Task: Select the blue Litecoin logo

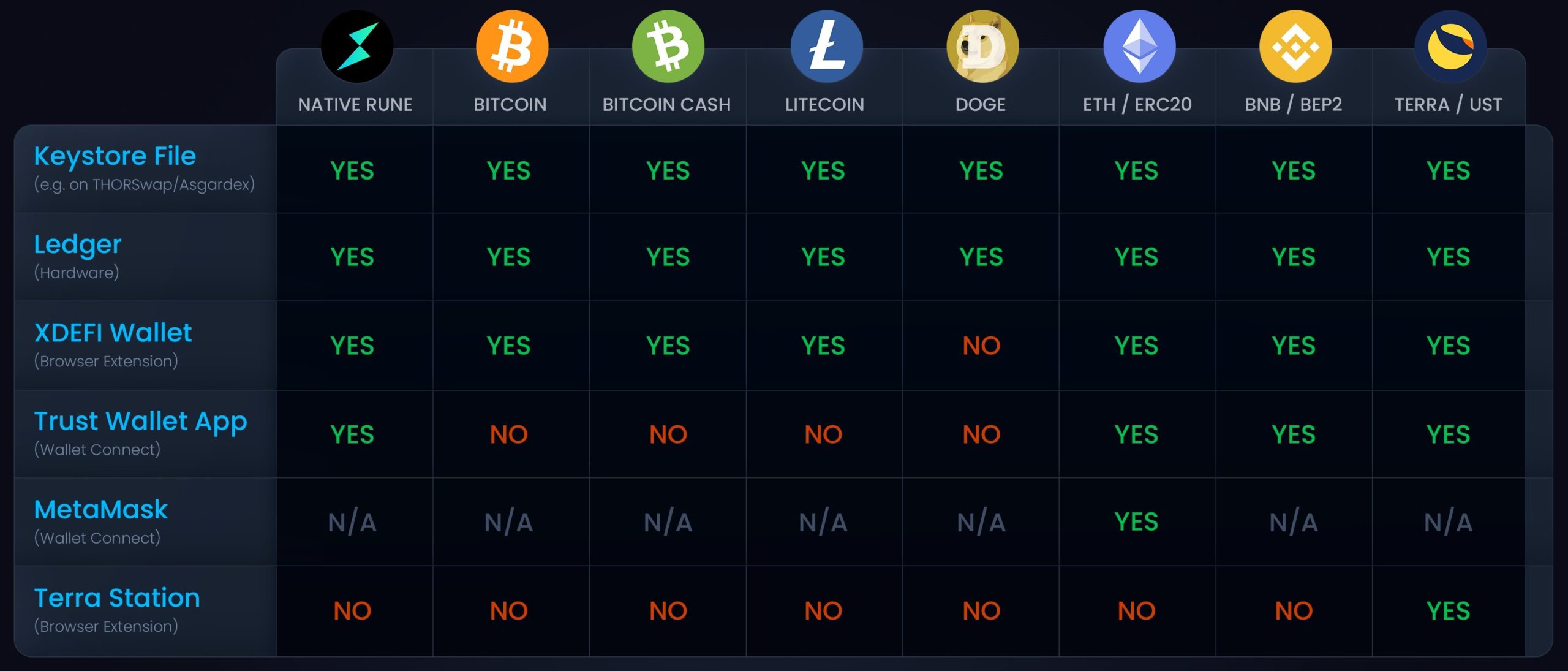Action: (x=826, y=47)
